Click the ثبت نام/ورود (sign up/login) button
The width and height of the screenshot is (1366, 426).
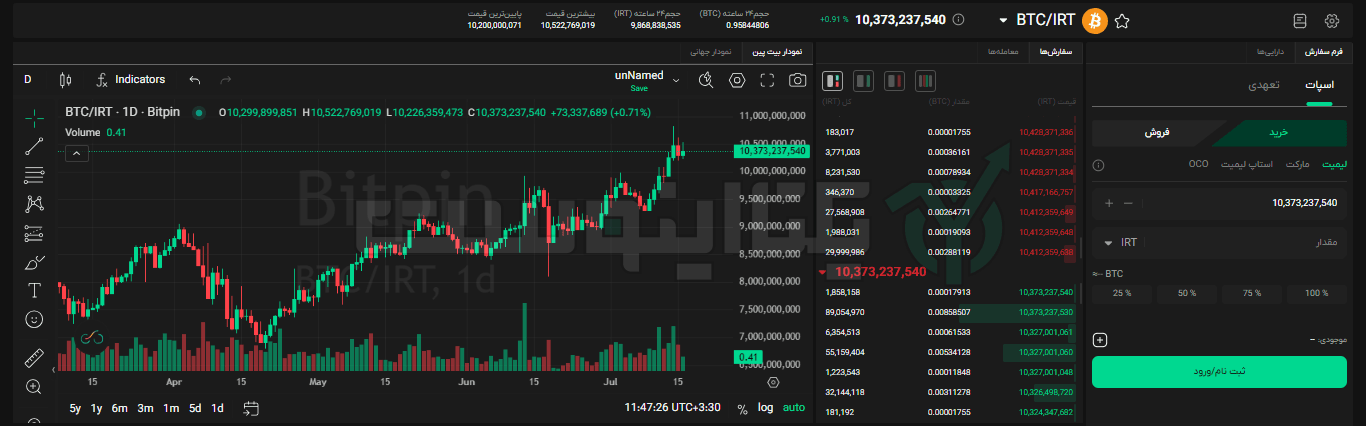pyautogui.click(x=1220, y=371)
